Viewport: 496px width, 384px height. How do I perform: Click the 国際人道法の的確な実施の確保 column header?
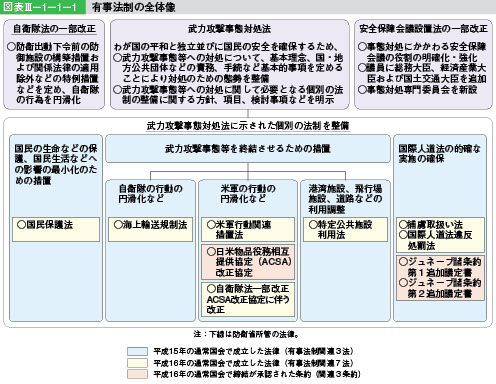point(439,154)
